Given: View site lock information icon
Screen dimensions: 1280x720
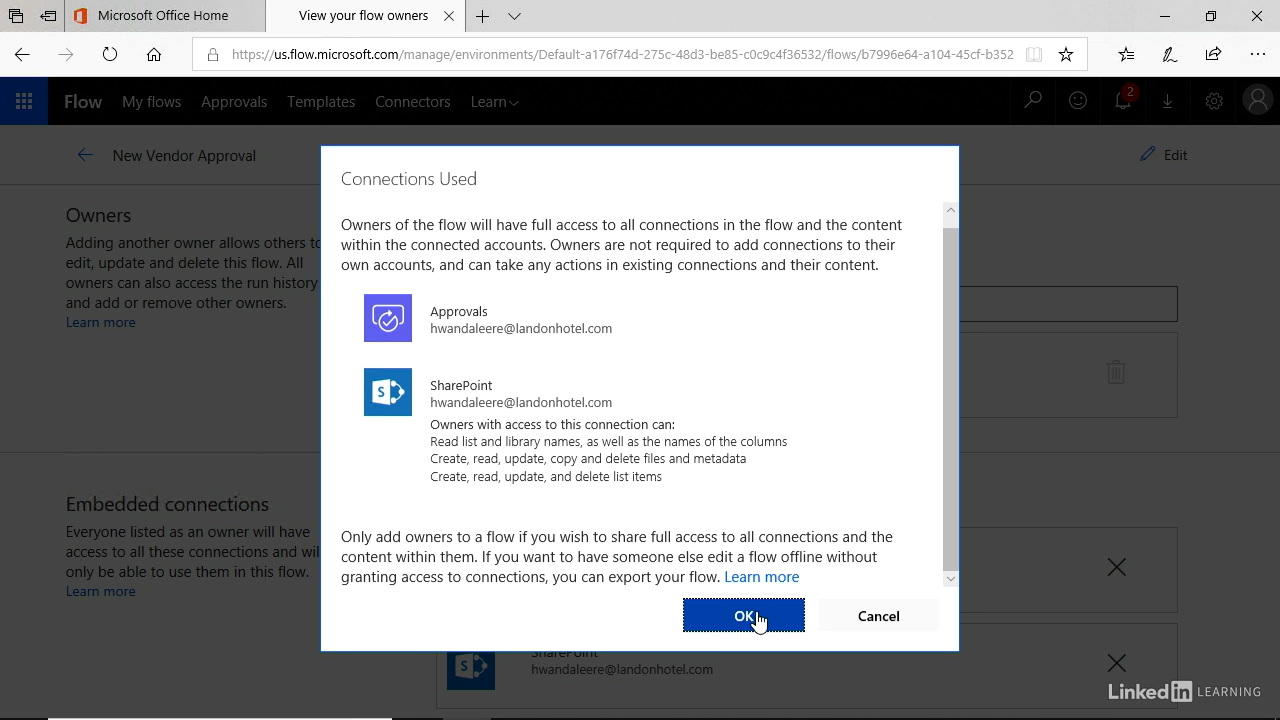Looking at the screenshot, I should coord(212,55).
